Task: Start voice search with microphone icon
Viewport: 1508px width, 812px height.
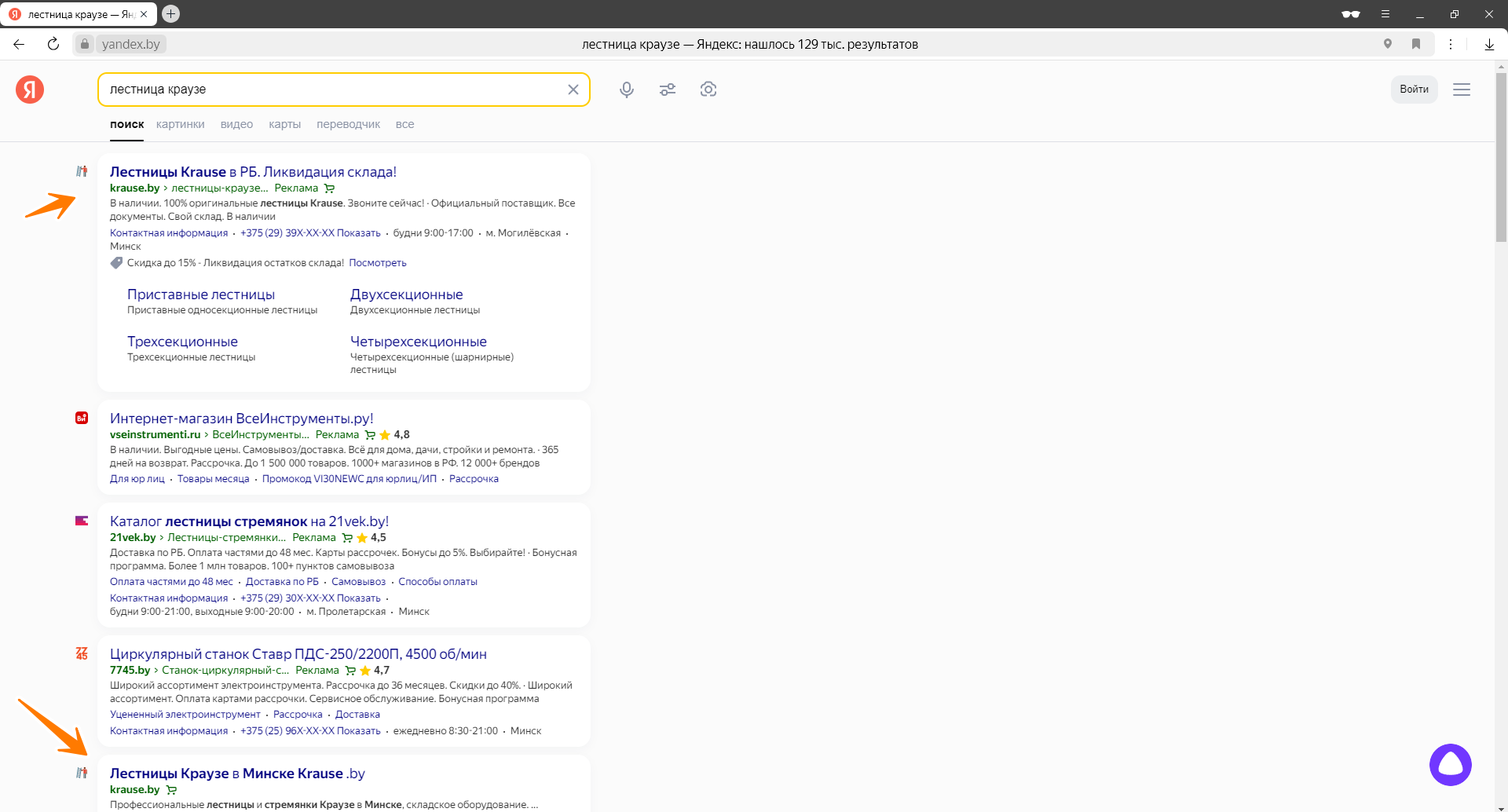Action: 627,90
